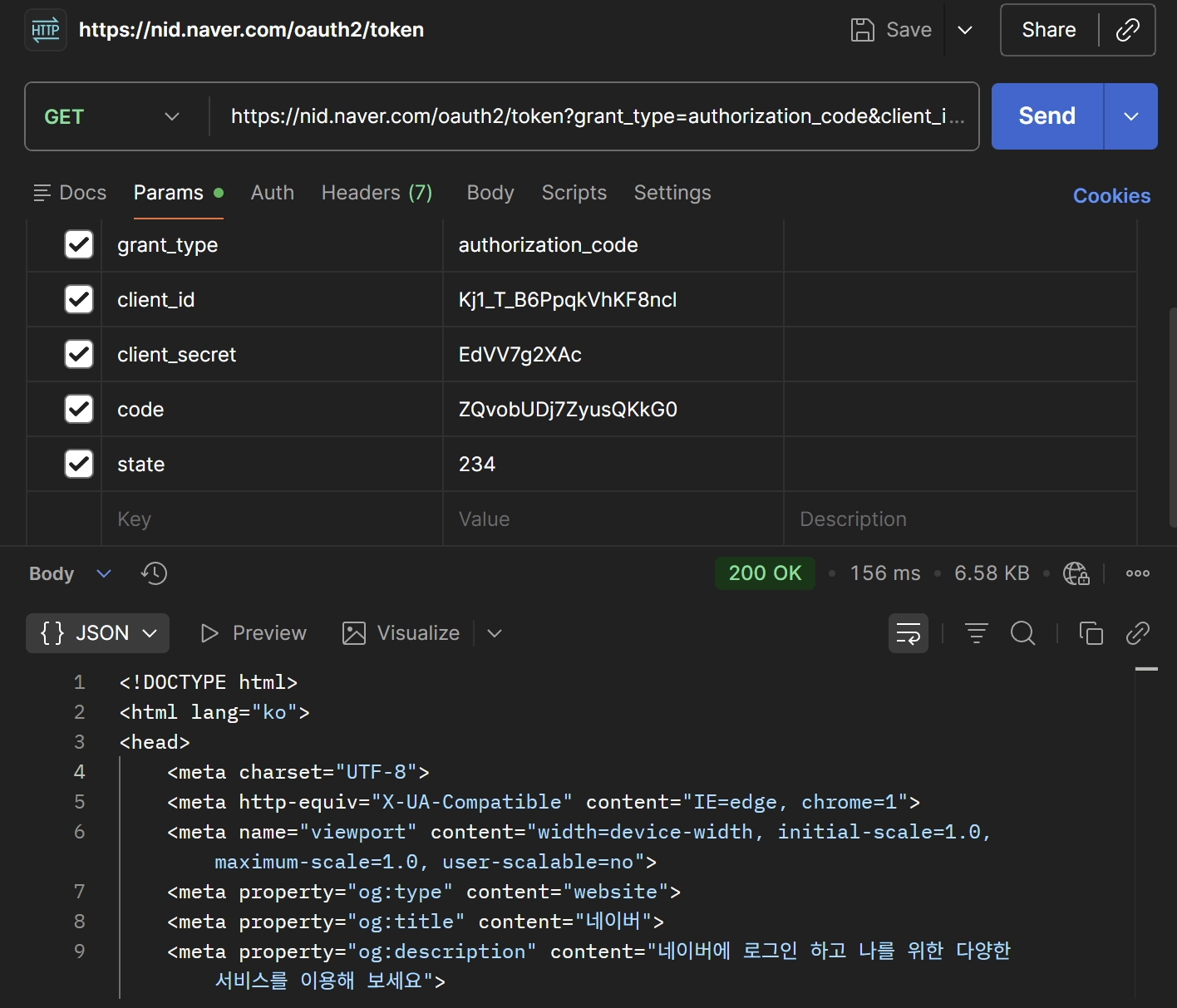Uncheck the grant_type parameter checkbox
1177x1008 pixels.
(79, 245)
